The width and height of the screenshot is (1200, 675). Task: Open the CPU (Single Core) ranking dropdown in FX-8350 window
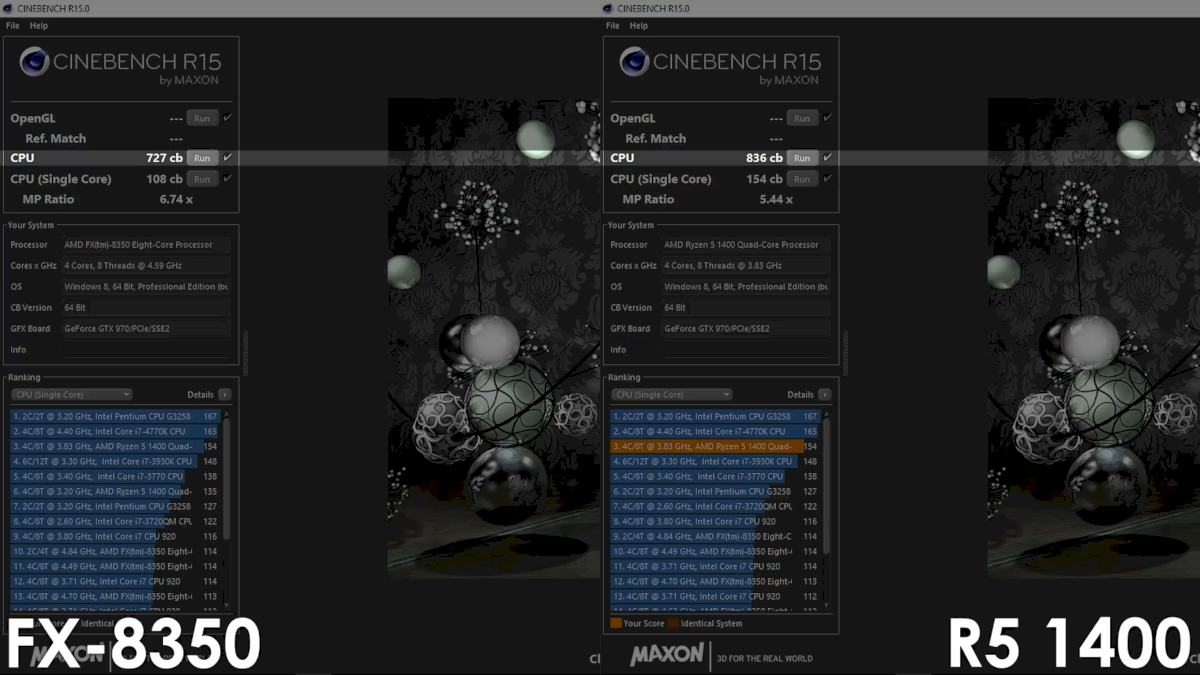point(72,395)
